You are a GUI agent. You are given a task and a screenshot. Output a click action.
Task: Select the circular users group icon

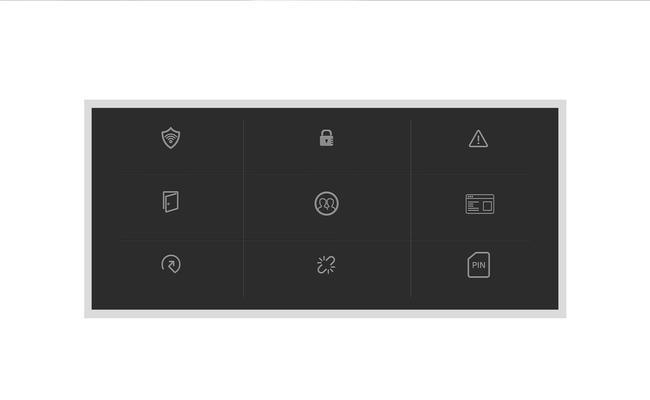coord(326,204)
